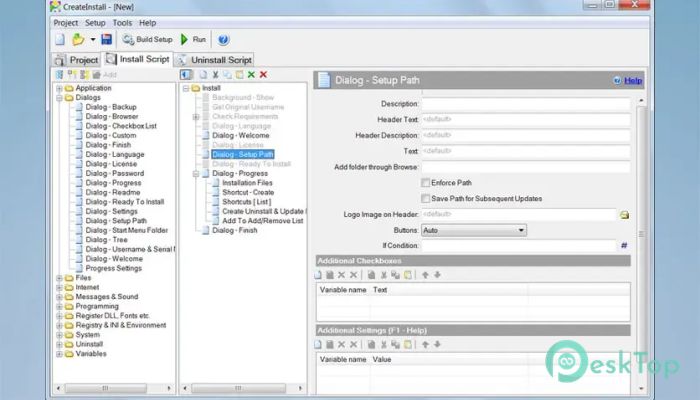This screenshot has height=400, width=700.
Task: Add a new row in Additional Checkboxes
Action: [318, 275]
